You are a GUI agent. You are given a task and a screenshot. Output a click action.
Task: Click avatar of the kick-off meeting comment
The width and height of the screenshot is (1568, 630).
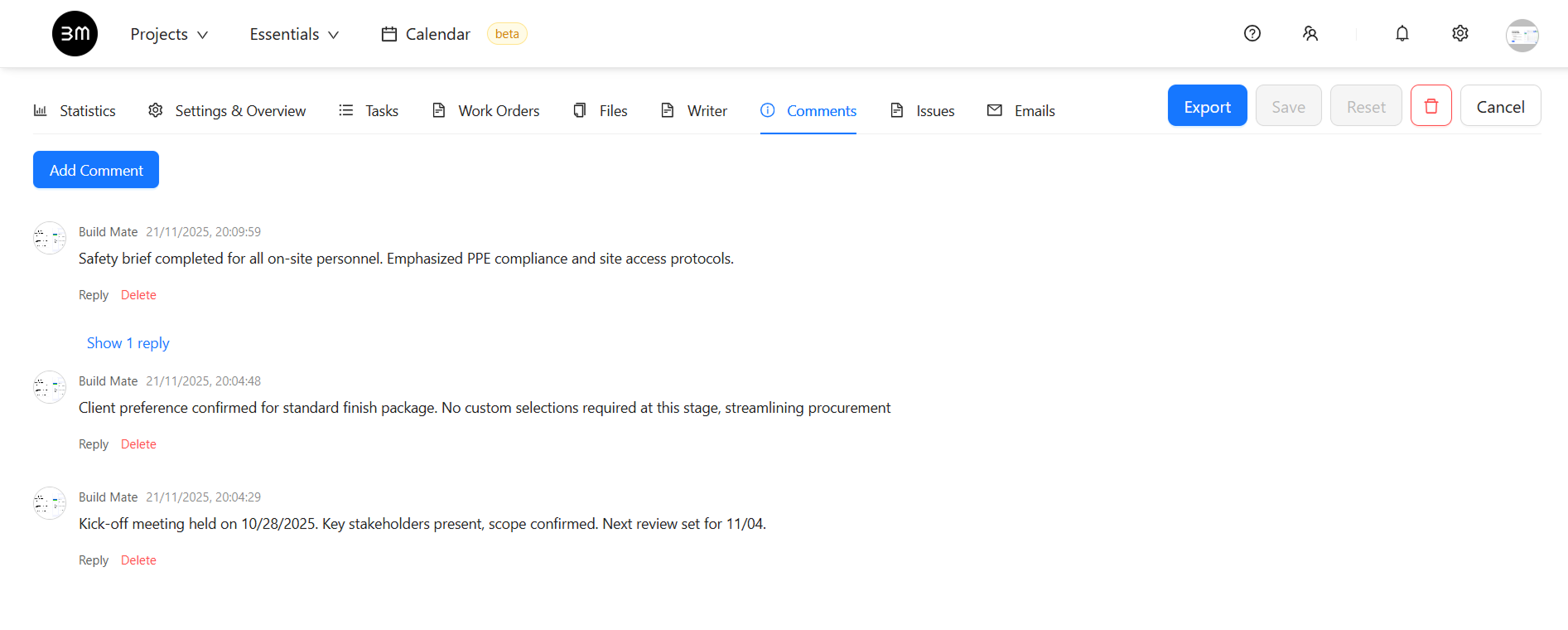50,503
